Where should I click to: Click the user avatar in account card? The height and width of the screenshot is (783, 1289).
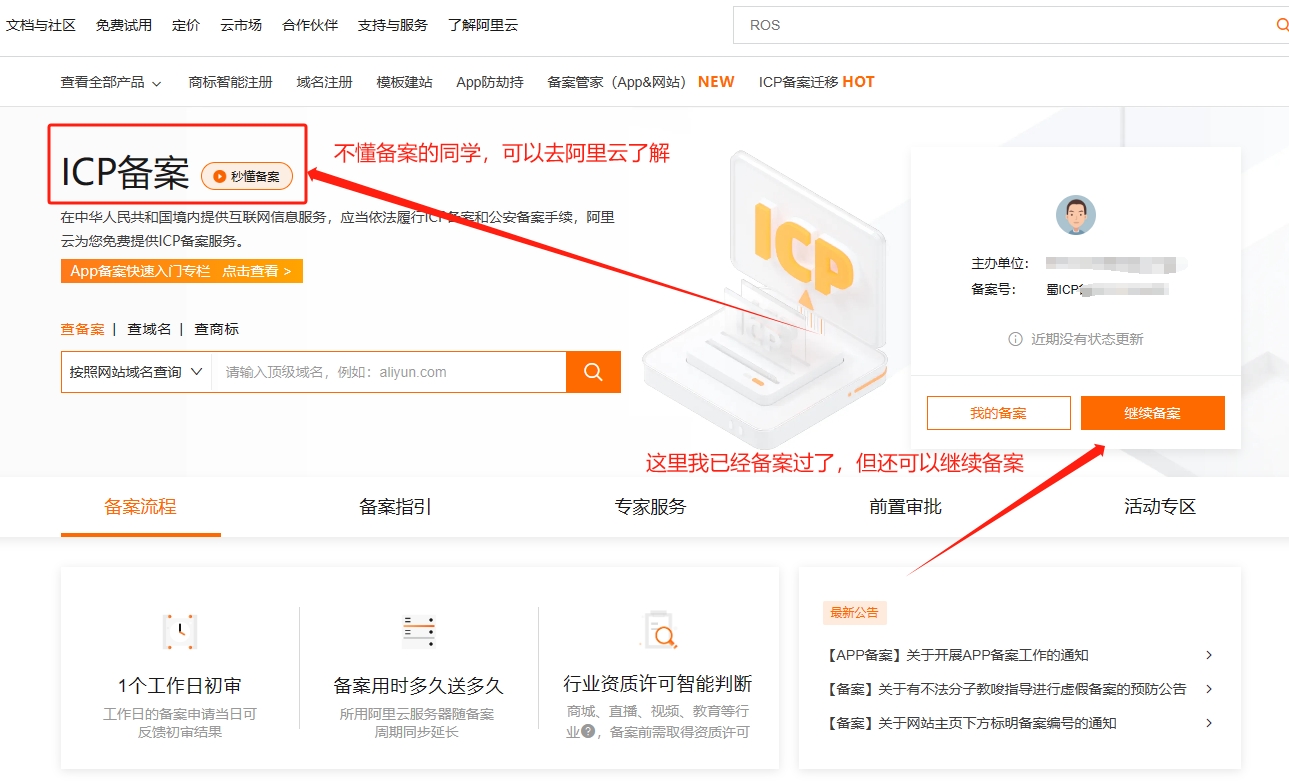(x=1076, y=215)
